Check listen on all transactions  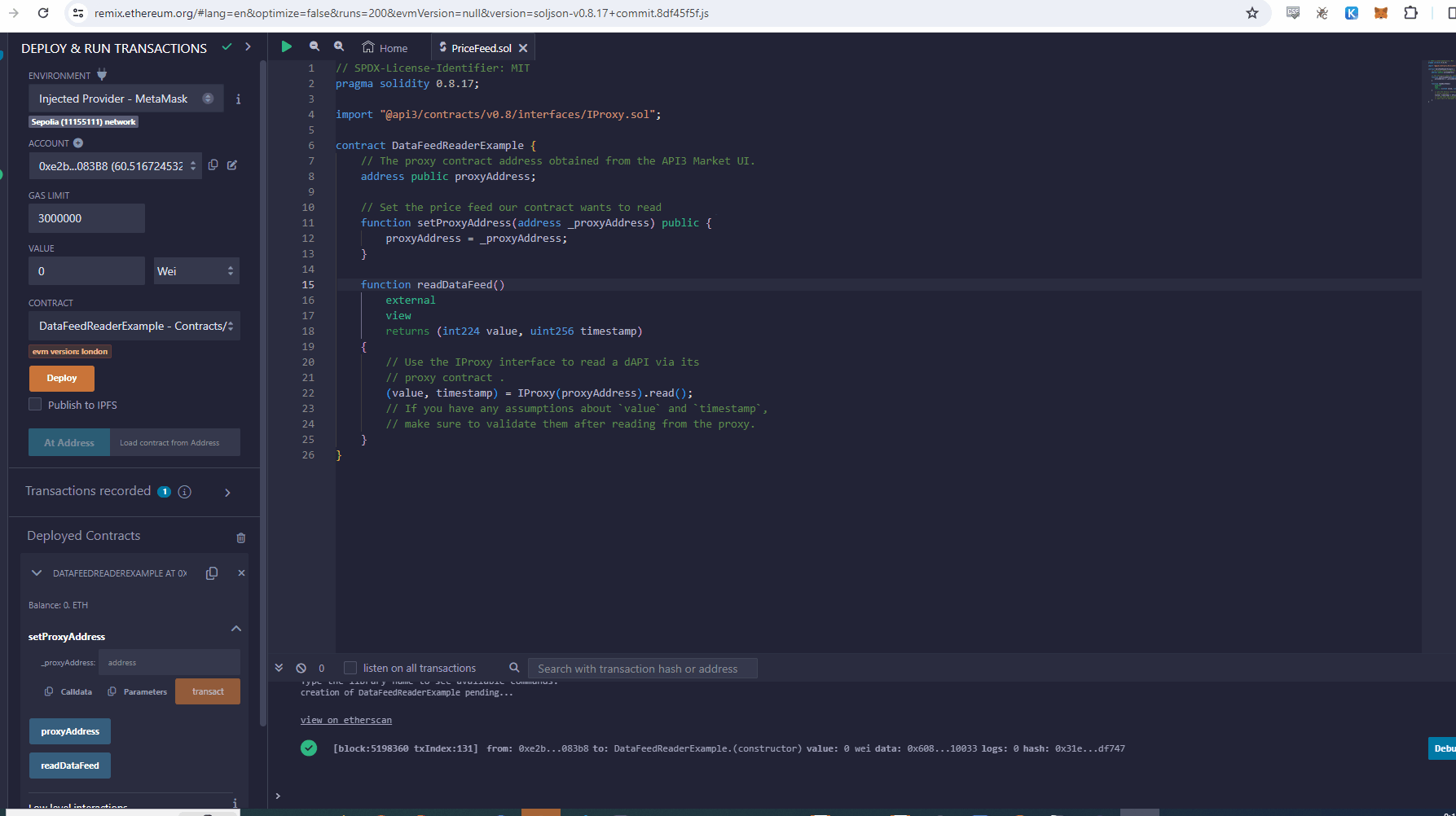[x=350, y=668]
